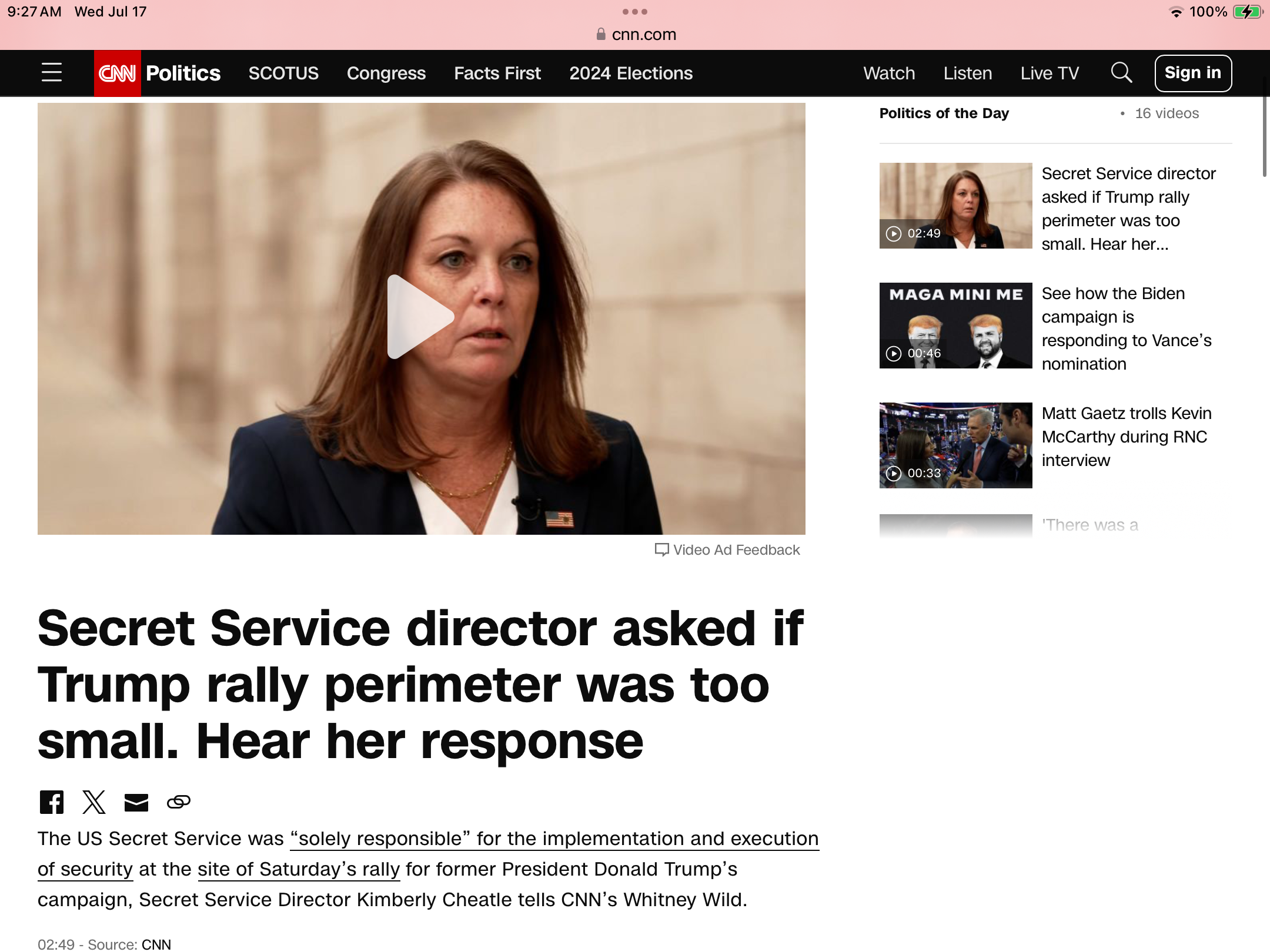1270x952 pixels.
Task: Click the page vertical scrollbar
Action: [x=1265, y=126]
